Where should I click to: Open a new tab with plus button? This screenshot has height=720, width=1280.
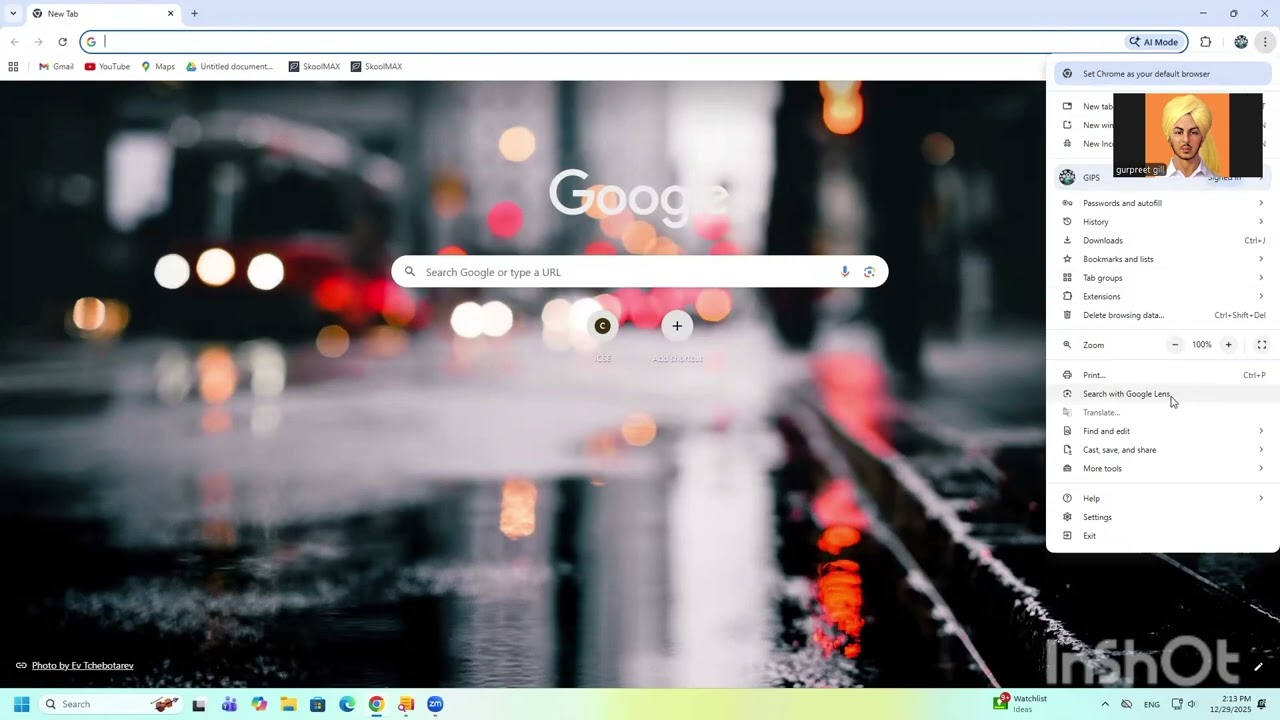194,13
